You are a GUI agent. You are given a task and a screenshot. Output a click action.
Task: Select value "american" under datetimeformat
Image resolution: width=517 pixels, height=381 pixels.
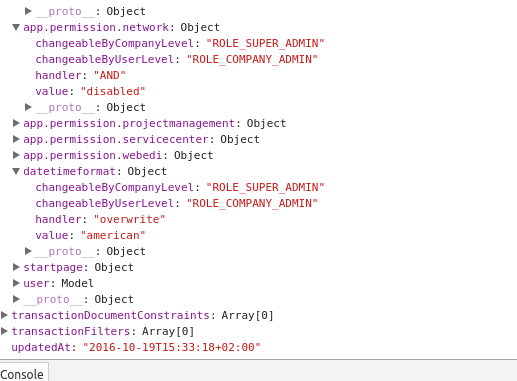113,235
